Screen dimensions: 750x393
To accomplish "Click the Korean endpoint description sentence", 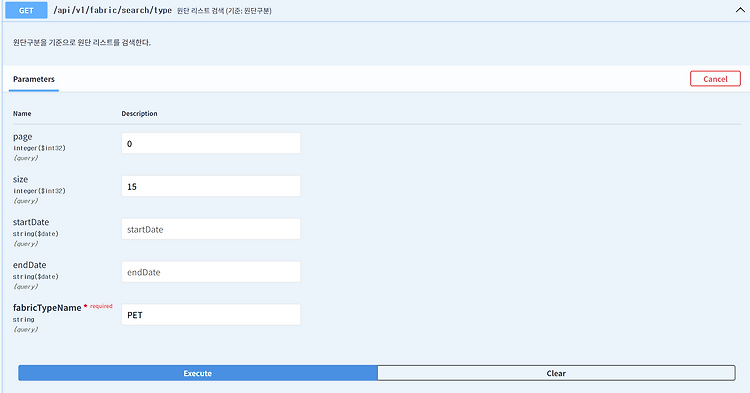I will (82, 43).
